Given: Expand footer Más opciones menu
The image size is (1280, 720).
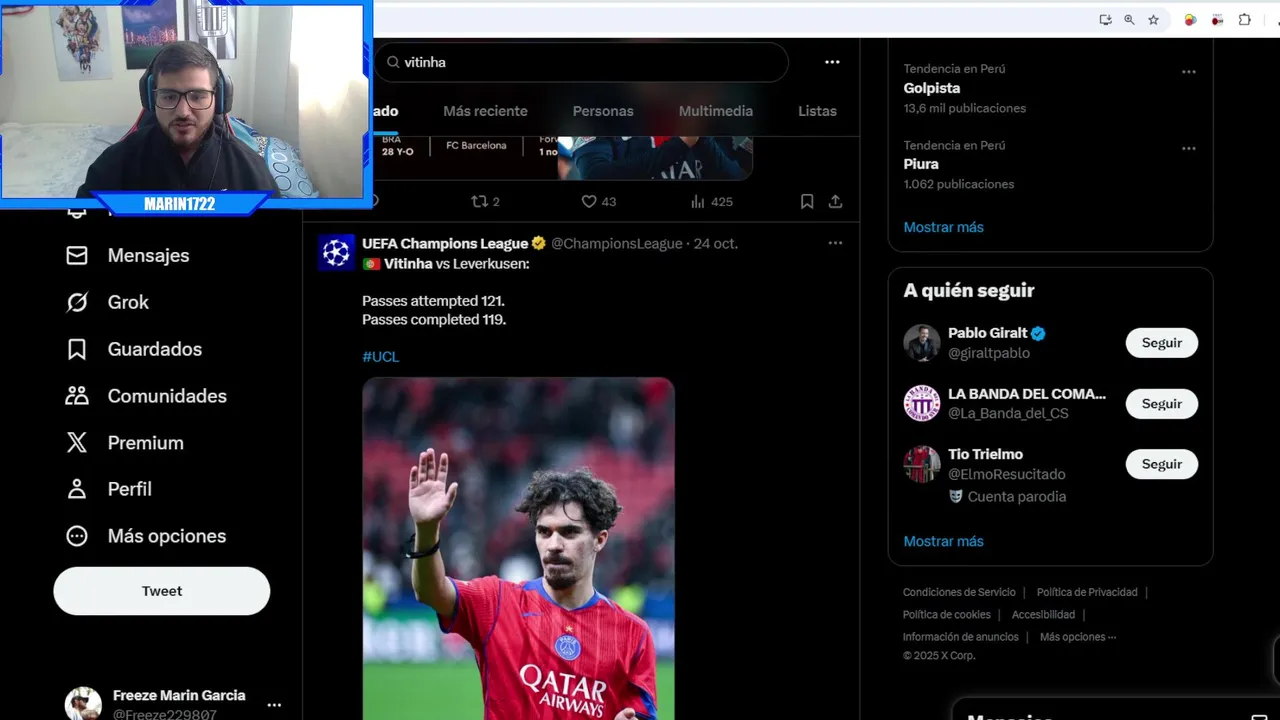Looking at the screenshot, I should tap(1078, 637).
